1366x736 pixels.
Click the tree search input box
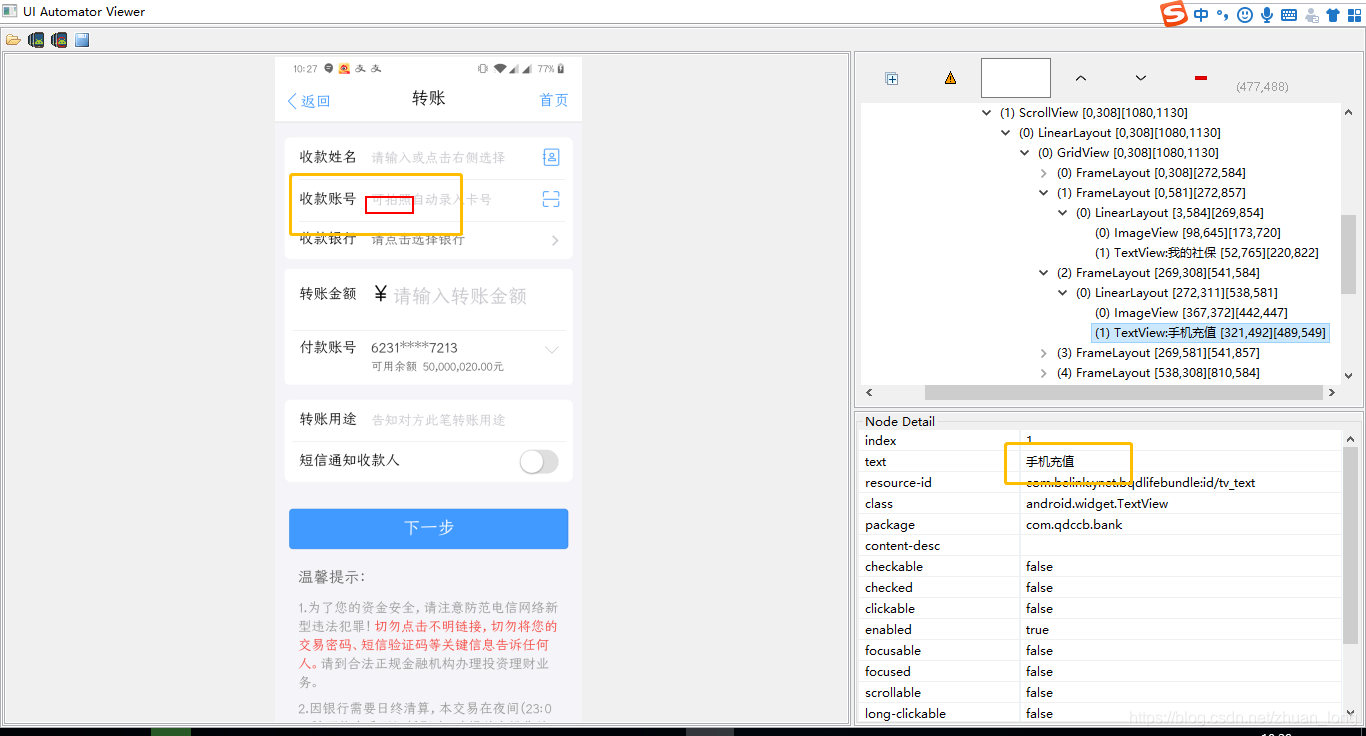1016,78
